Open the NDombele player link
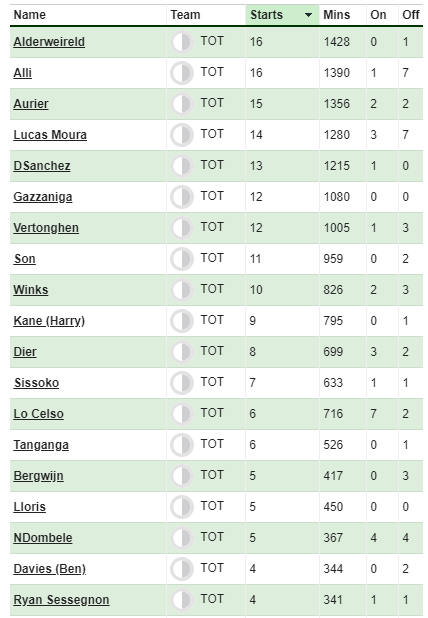Viewport: 428px width, 618px height. click(43, 538)
